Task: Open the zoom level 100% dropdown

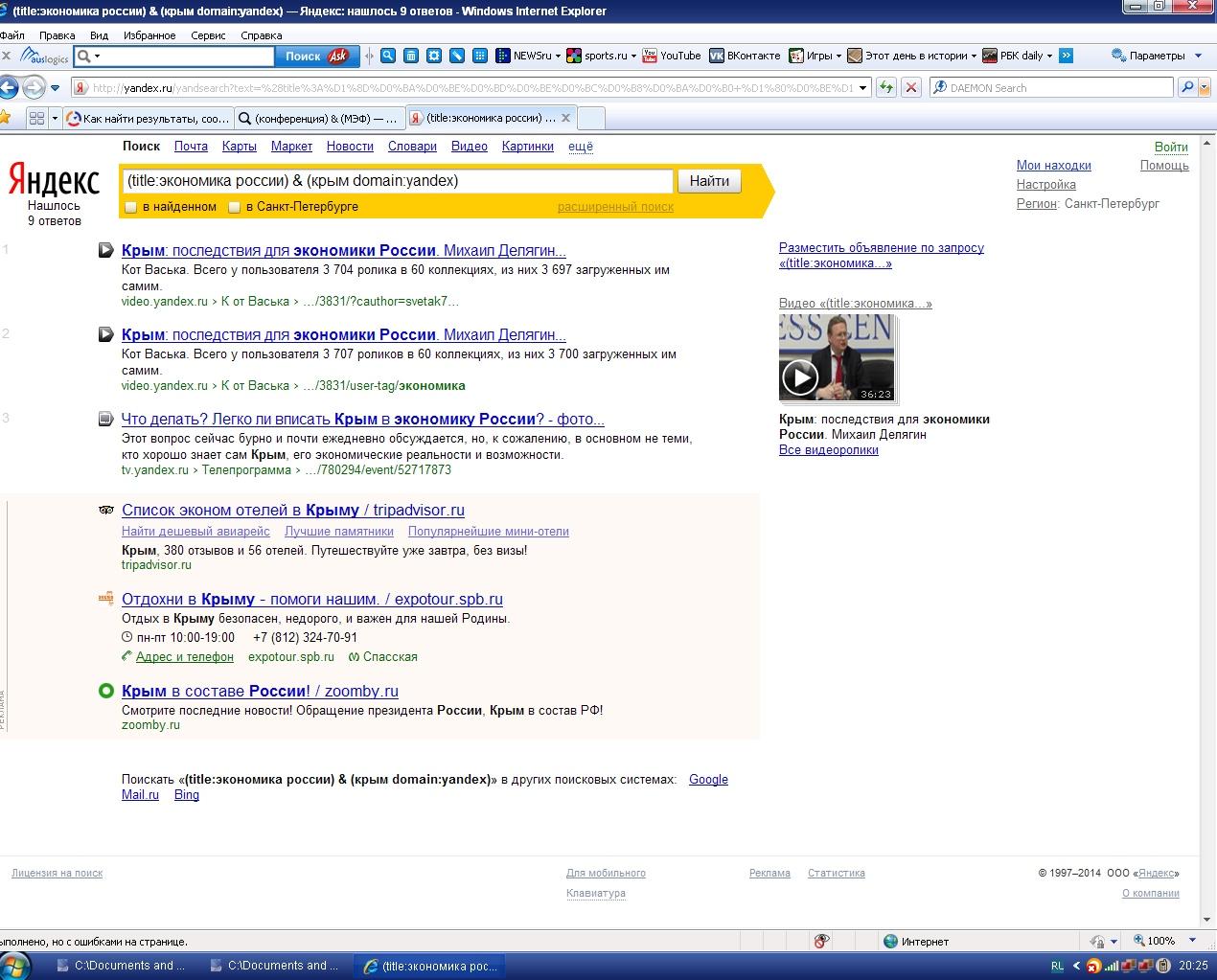Action: click(1193, 942)
